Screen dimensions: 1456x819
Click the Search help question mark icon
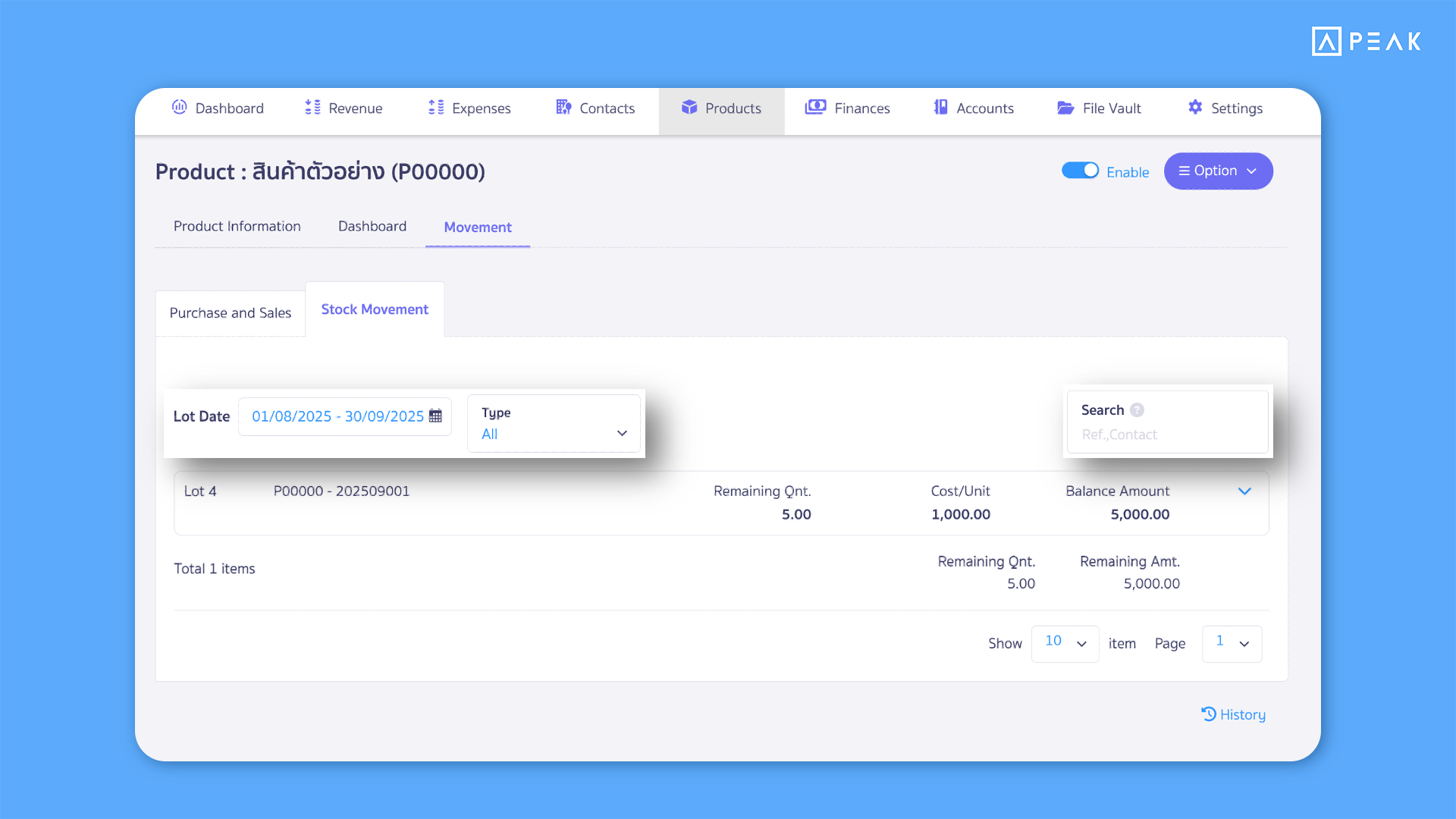1137,410
